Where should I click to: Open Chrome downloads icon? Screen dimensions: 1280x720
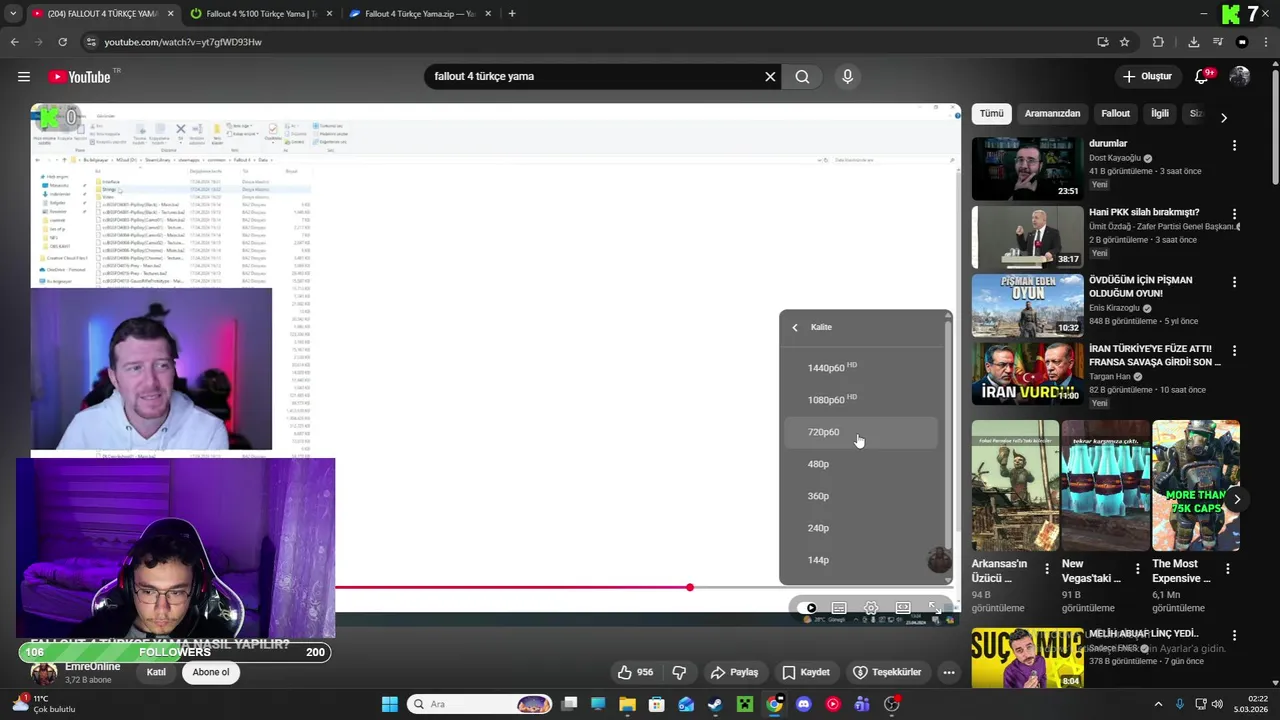1193,42
